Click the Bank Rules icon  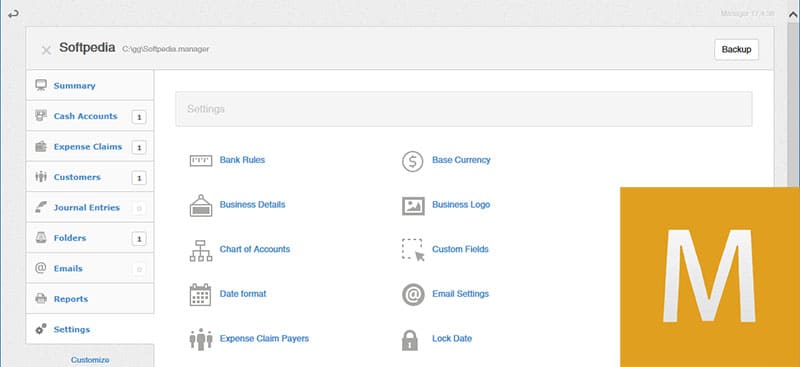click(201, 161)
